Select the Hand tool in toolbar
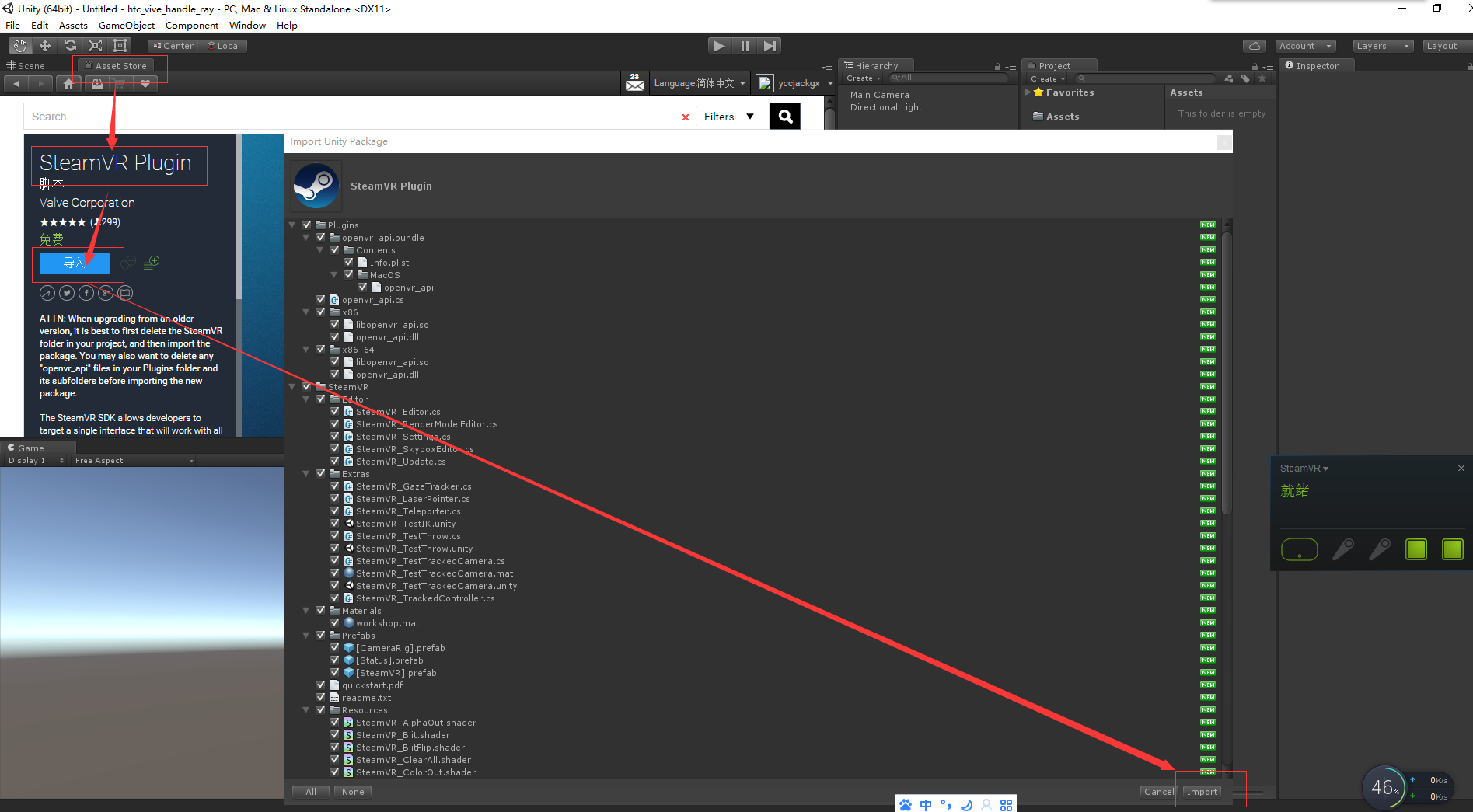1473x812 pixels. point(20,46)
